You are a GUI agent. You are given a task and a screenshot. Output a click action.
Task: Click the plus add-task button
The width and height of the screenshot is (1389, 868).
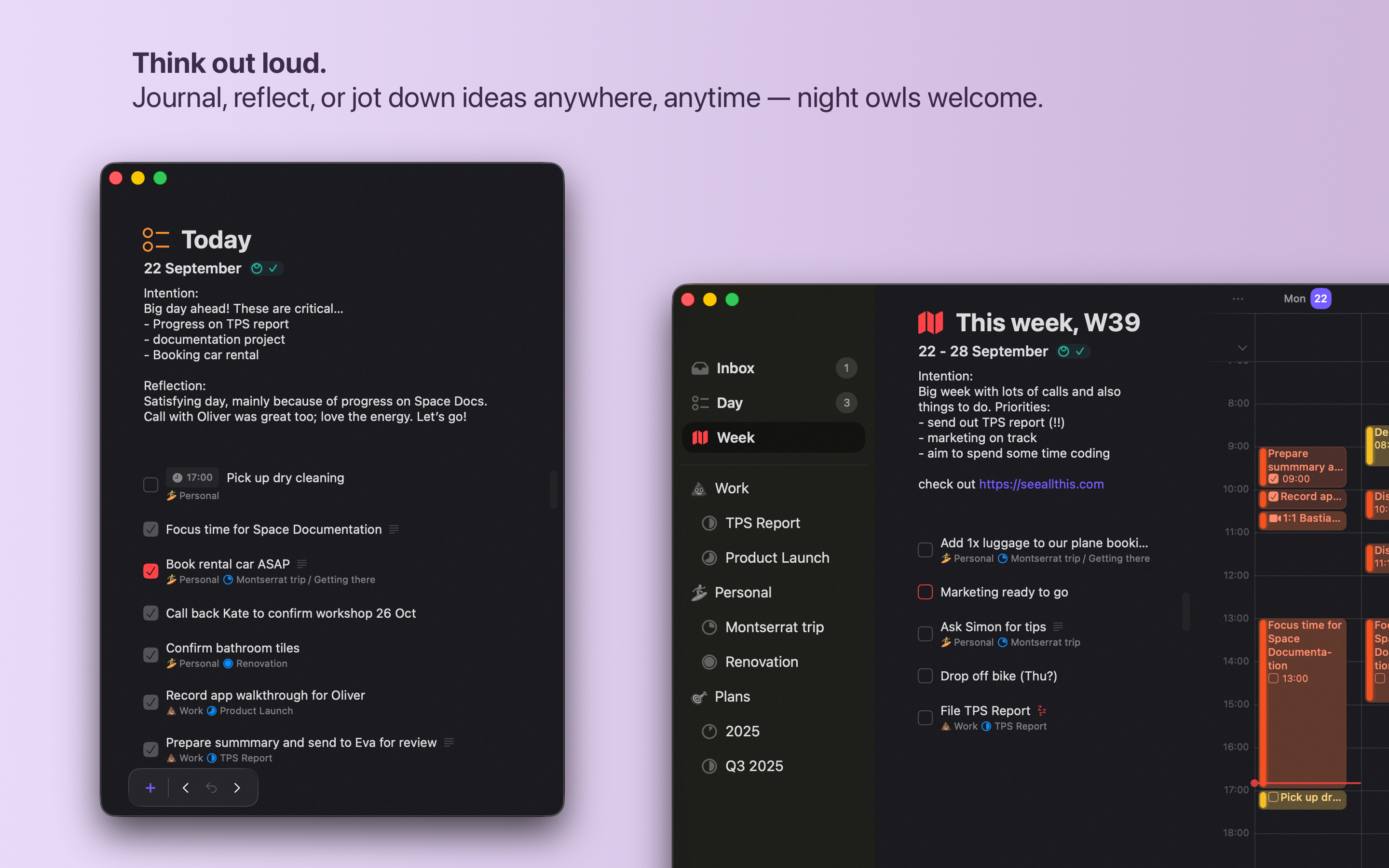point(150,787)
